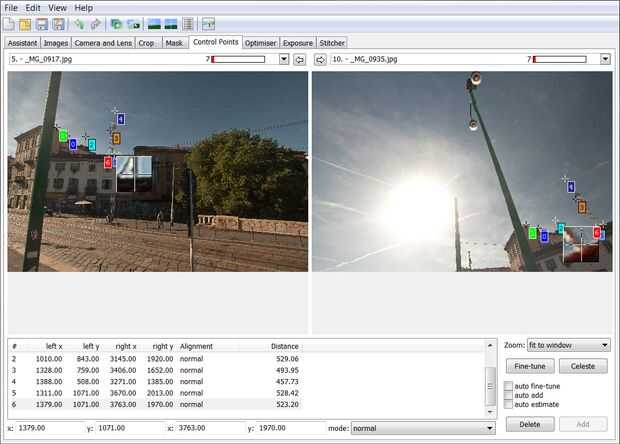620x444 pixels.
Task: Select green control point marker in right image
Action: [533, 233]
